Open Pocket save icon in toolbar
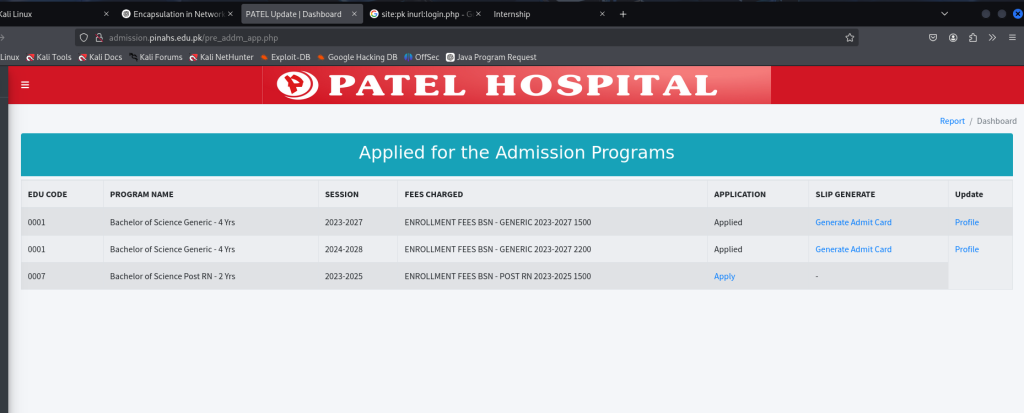The height and width of the screenshot is (413, 1024). point(934,38)
